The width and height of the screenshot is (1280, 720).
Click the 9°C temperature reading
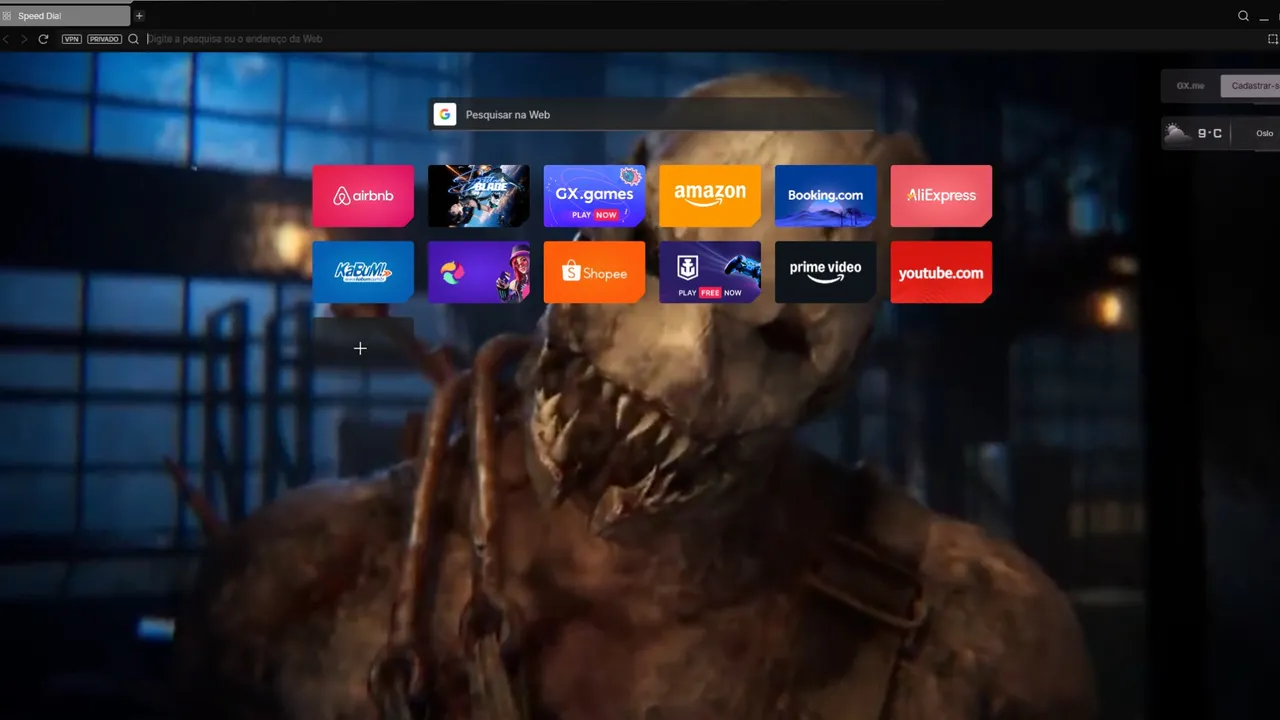[x=1210, y=133]
